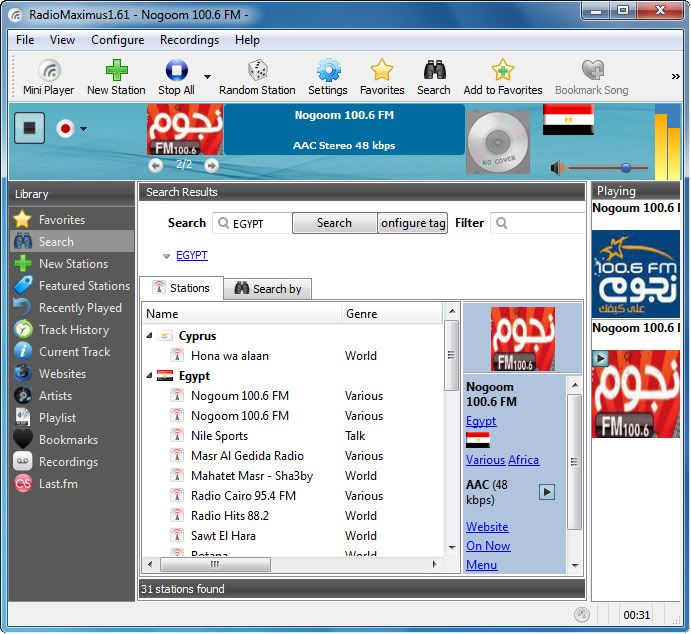Viewport: 691px width, 634px height.
Task: Select the Hona wa alaan station
Action: click(230, 356)
